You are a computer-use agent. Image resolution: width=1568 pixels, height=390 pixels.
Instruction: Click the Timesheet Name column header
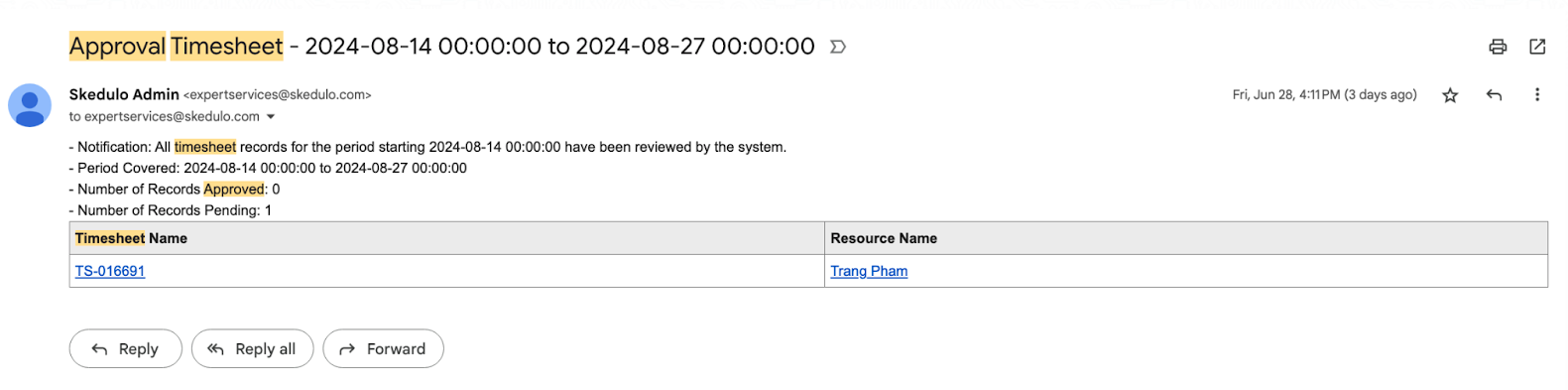click(131, 238)
